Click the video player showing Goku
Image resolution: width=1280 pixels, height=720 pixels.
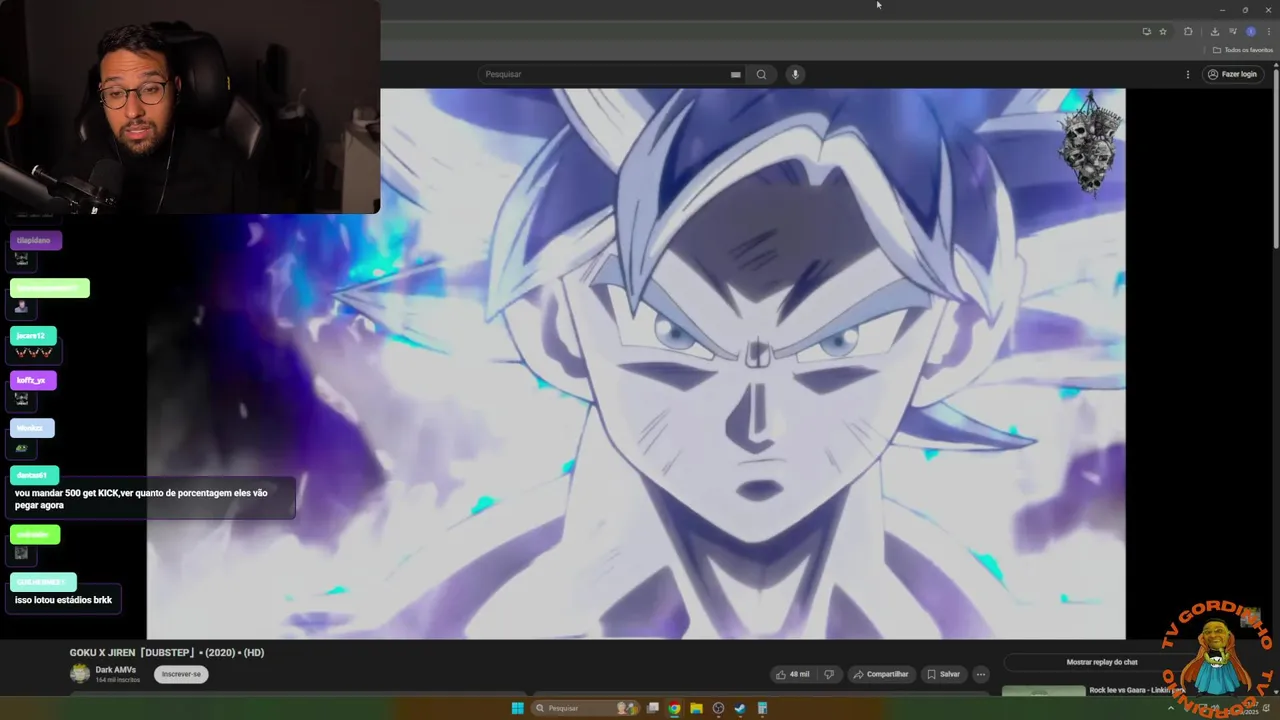[x=636, y=364]
